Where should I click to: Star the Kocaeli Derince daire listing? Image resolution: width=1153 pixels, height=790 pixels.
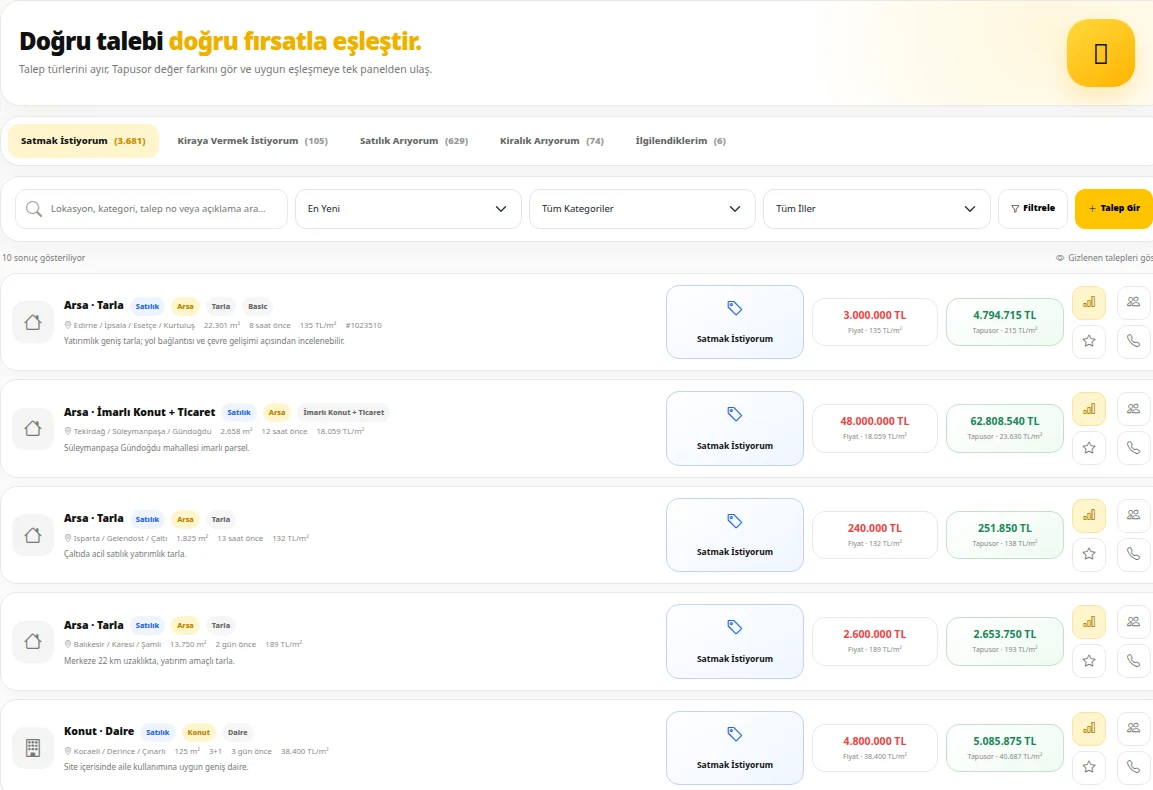coord(1089,767)
